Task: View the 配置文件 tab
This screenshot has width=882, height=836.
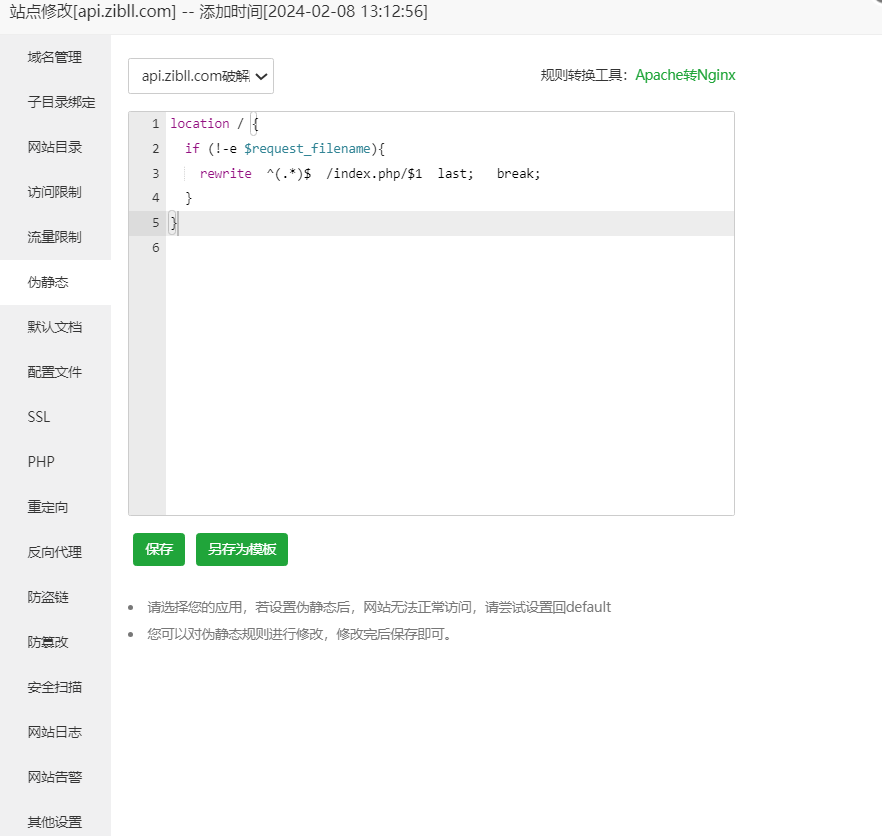Action: (x=55, y=372)
